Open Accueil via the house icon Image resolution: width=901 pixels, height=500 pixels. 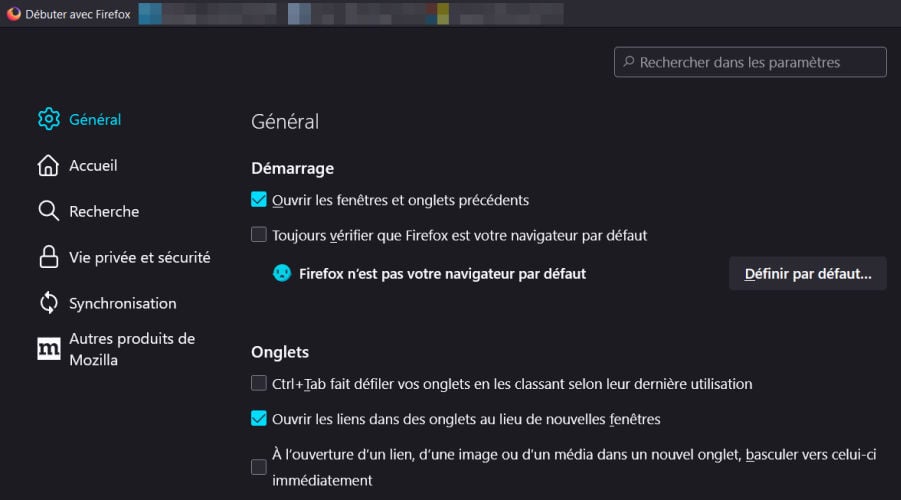click(48, 166)
